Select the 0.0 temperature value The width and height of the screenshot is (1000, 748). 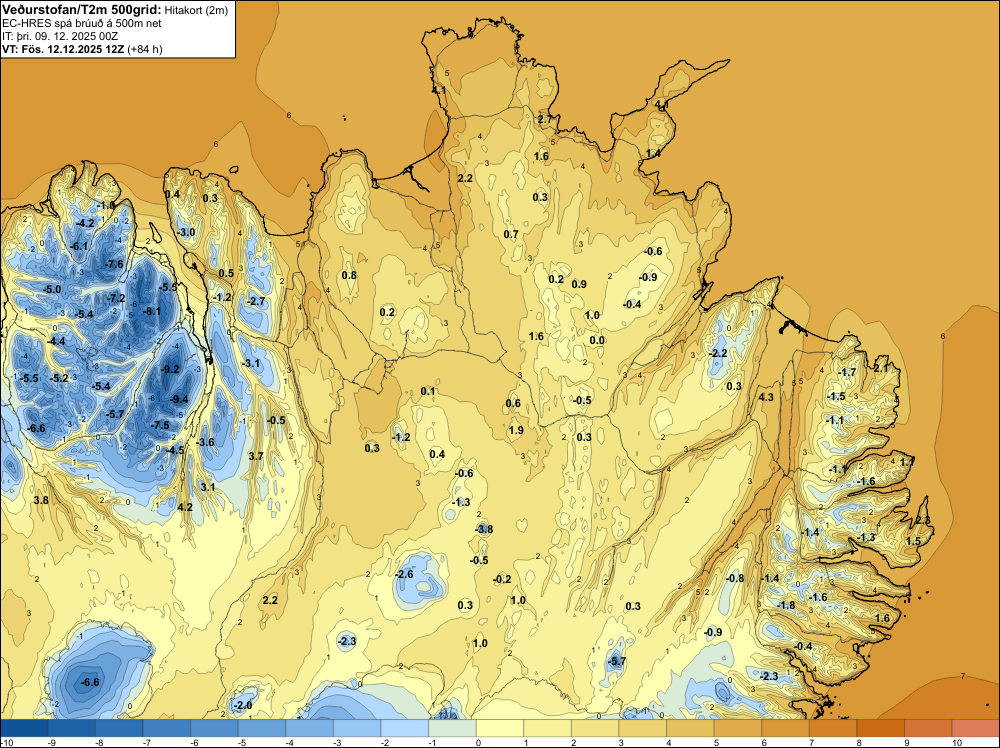pyautogui.click(x=596, y=341)
